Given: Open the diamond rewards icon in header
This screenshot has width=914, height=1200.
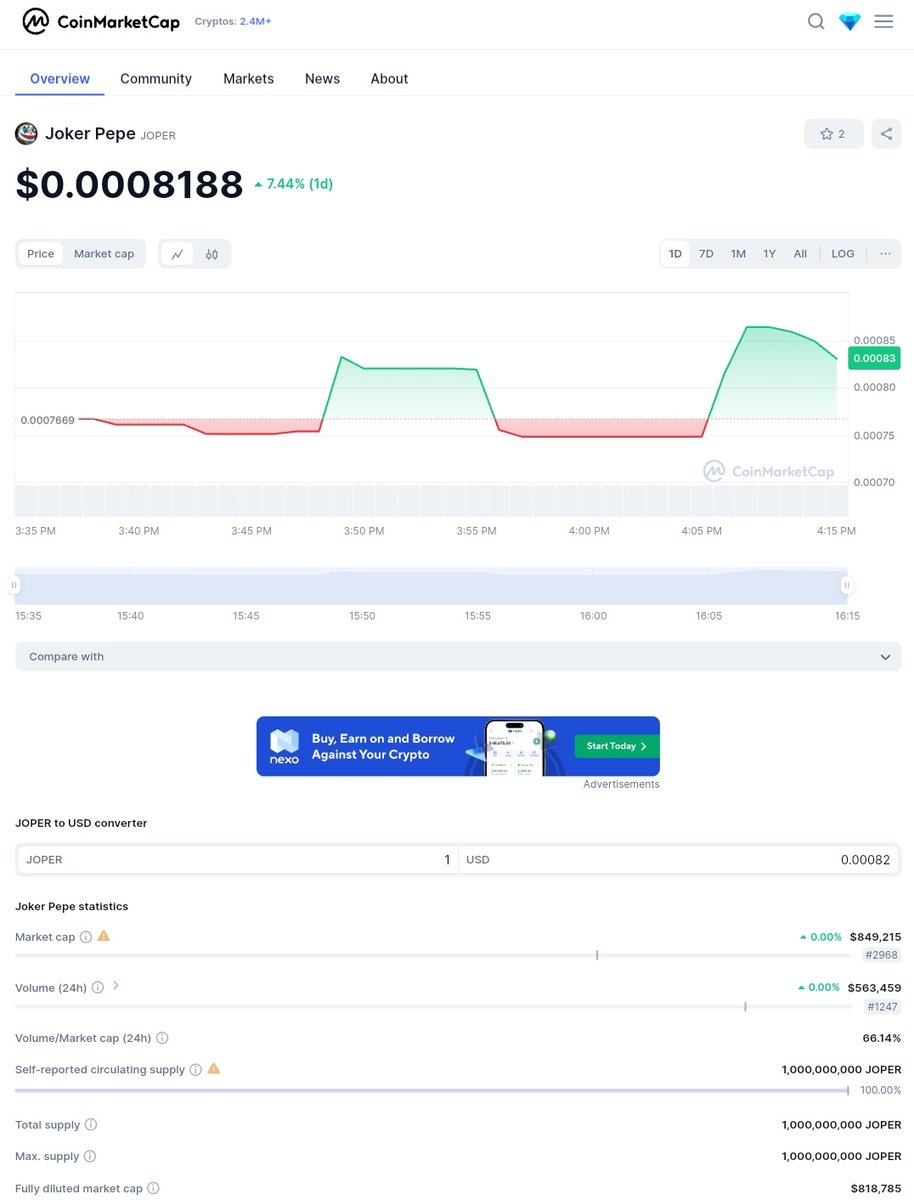Looking at the screenshot, I should (849, 21).
